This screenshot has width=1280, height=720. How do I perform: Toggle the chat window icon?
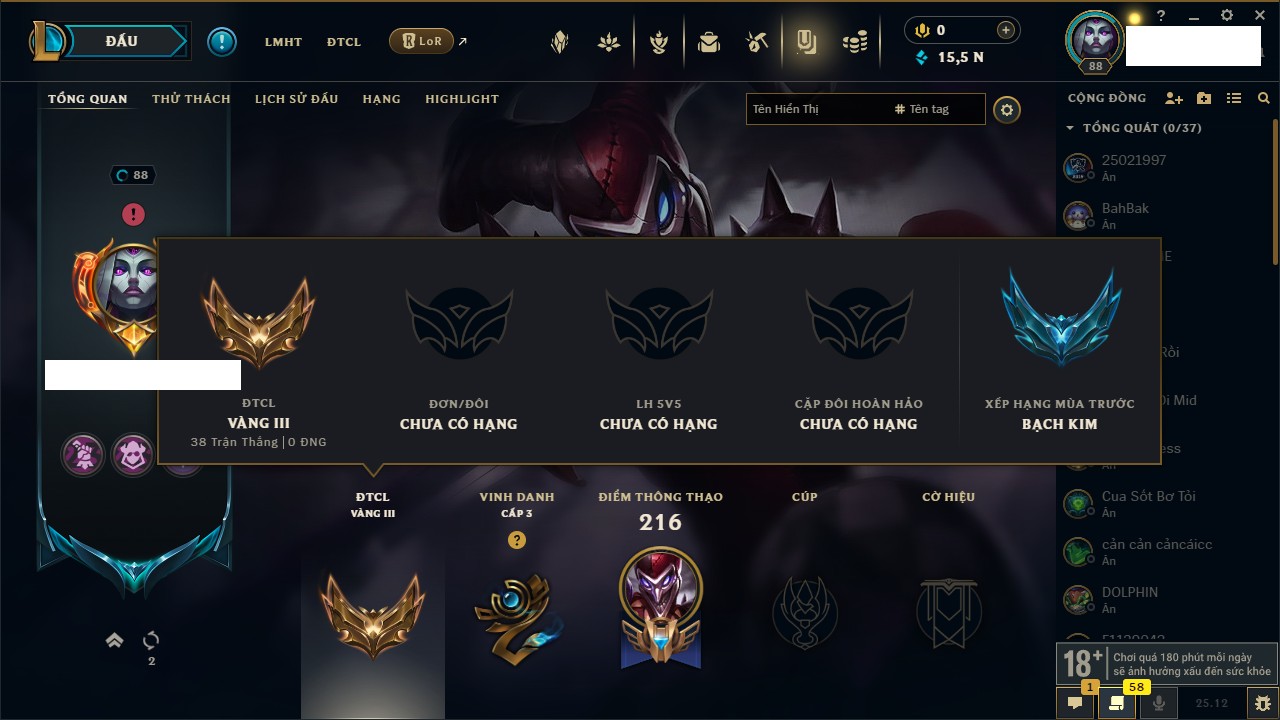pos(1075,703)
